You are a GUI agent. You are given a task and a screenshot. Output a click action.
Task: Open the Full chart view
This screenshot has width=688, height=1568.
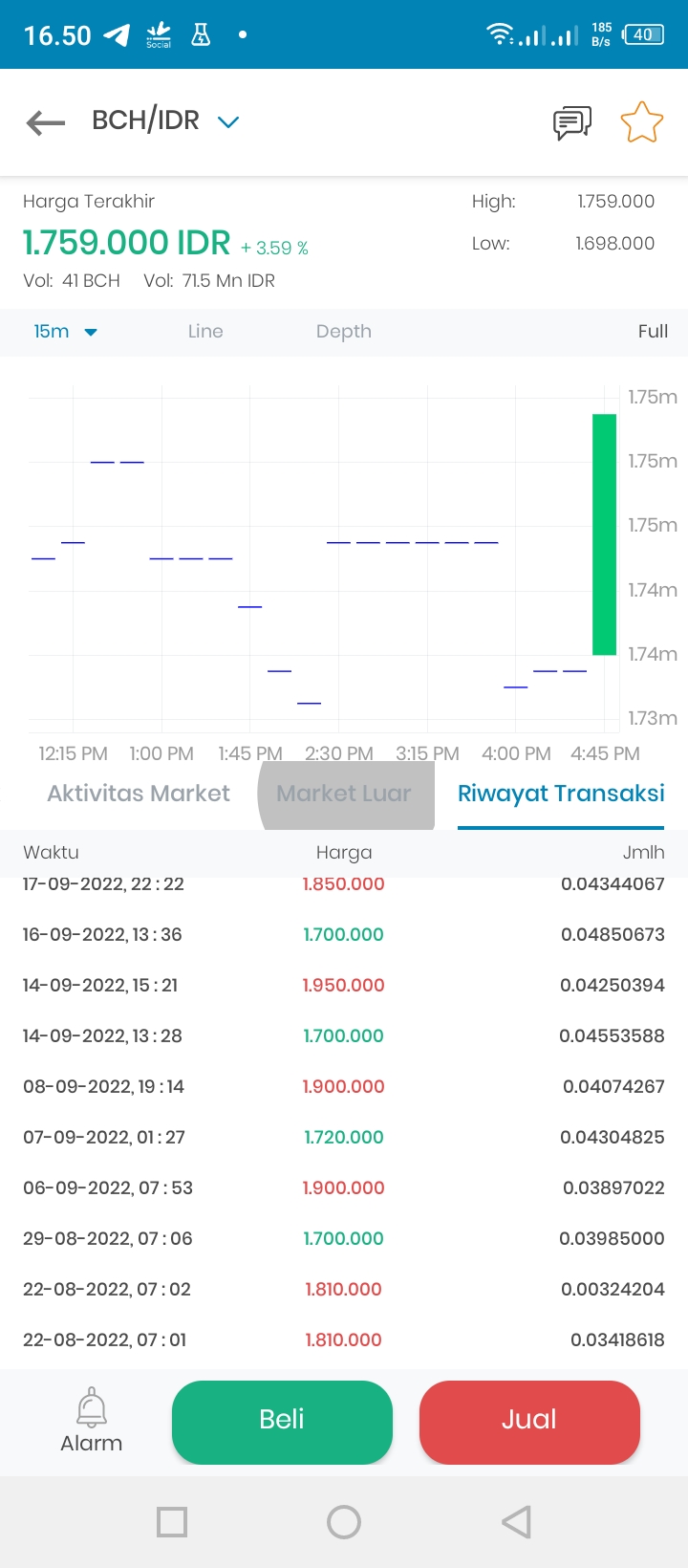[x=653, y=332]
